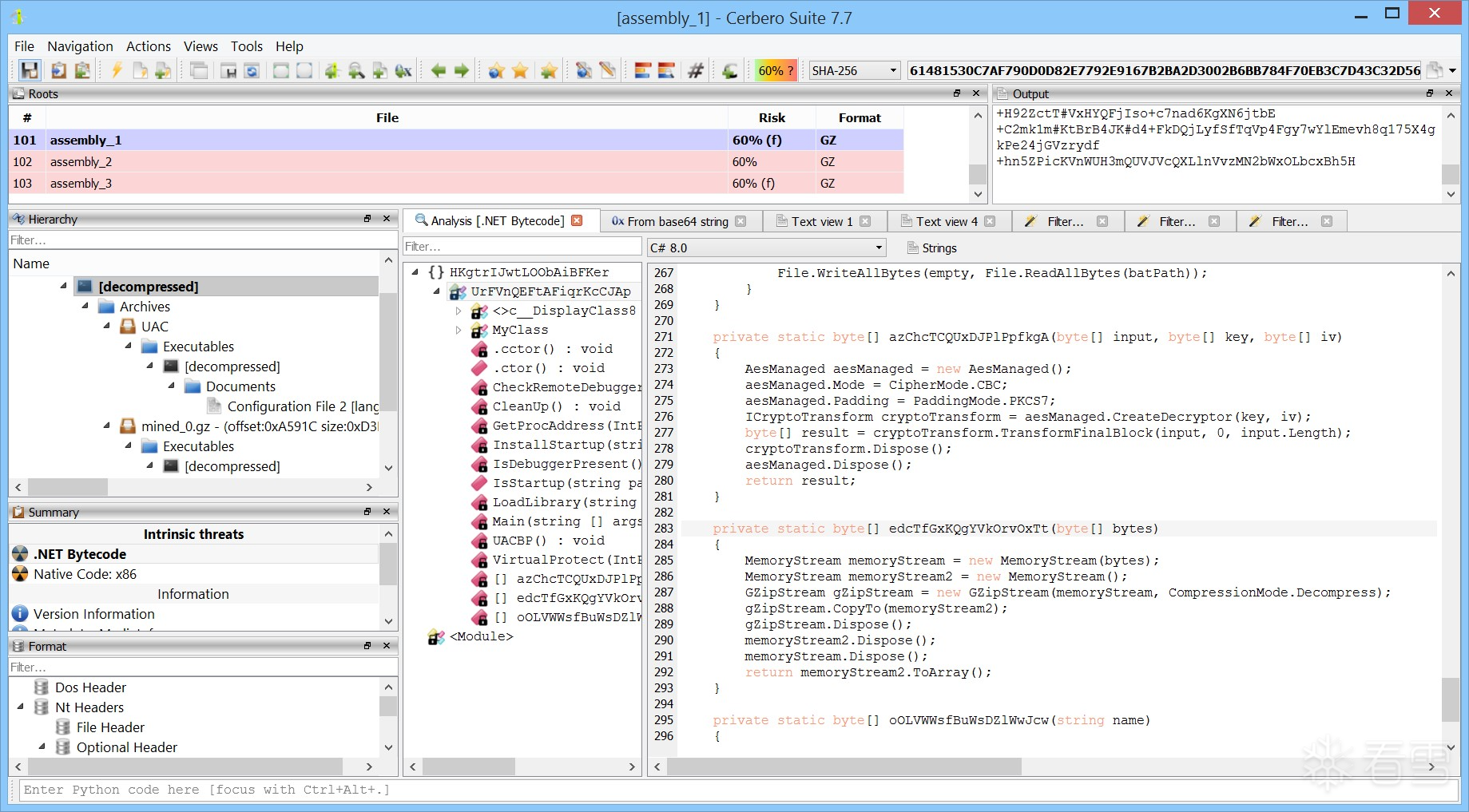The image size is (1469, 812).
Task: Close the From base64 string tab
Action: (740, 221)
